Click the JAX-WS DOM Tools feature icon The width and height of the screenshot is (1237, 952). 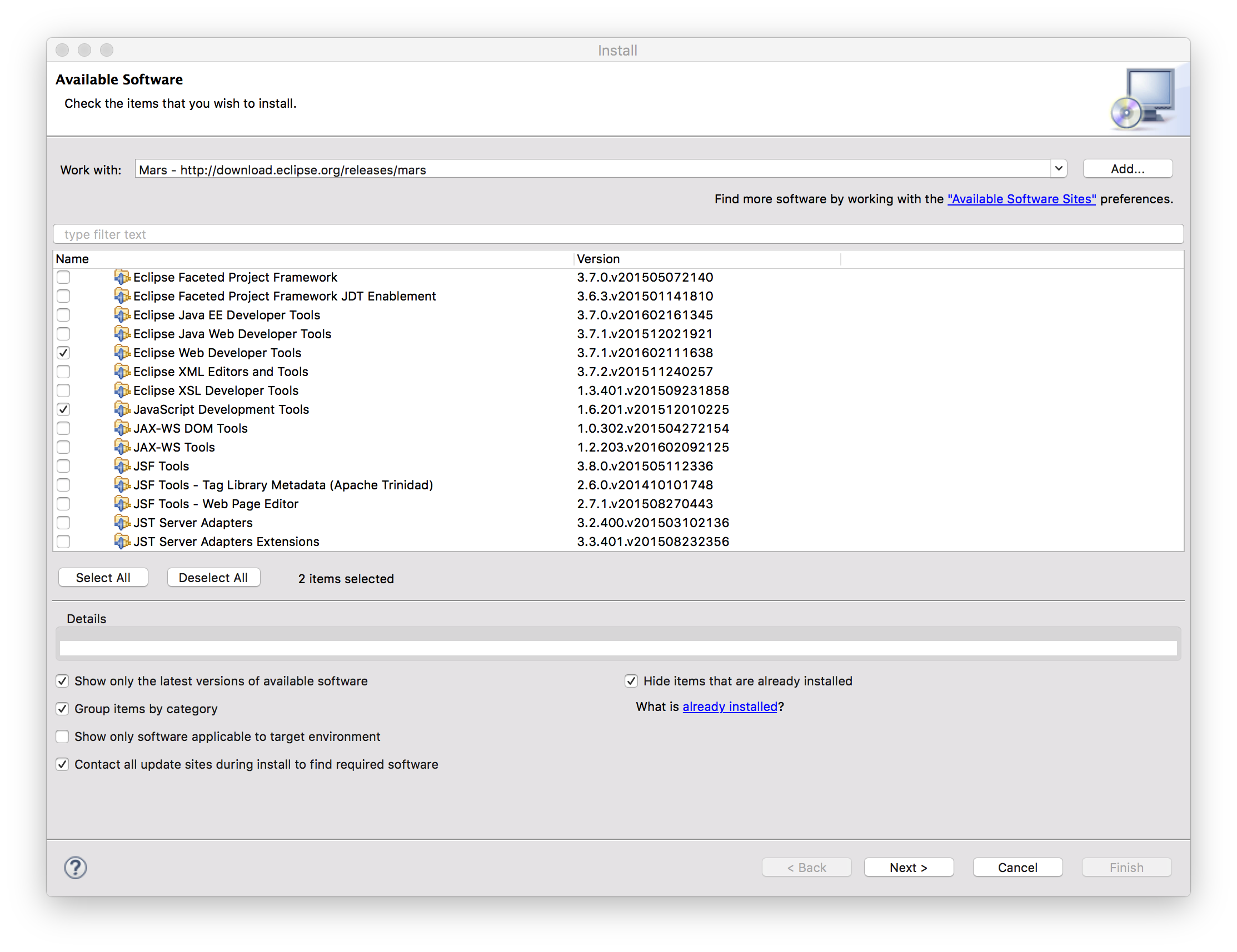click(122, 428)
